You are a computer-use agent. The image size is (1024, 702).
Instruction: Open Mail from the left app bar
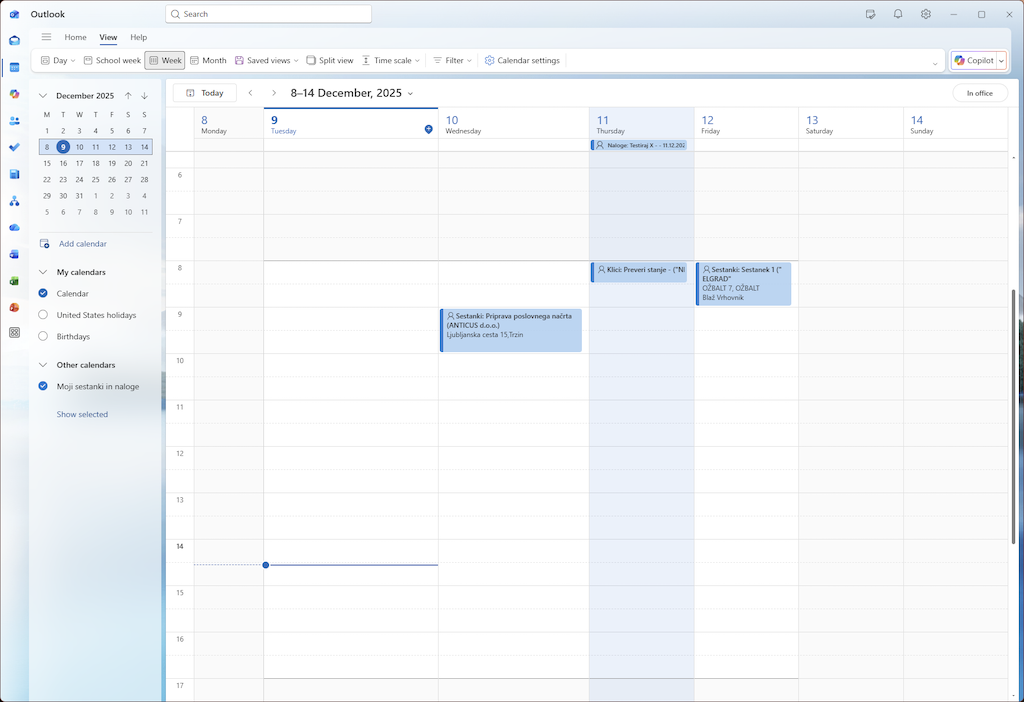[x=14, y=41]
